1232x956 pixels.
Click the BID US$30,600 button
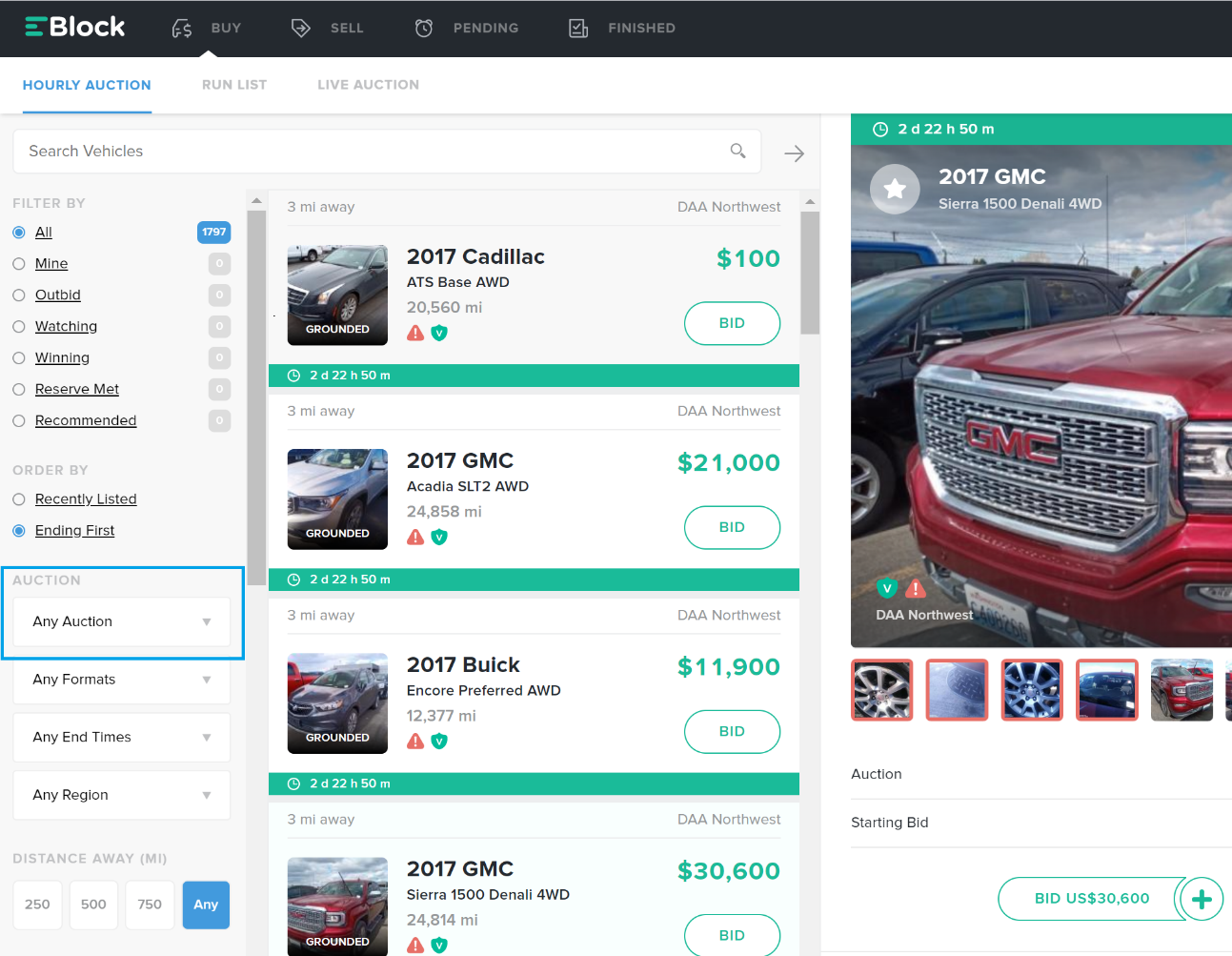1092,899
